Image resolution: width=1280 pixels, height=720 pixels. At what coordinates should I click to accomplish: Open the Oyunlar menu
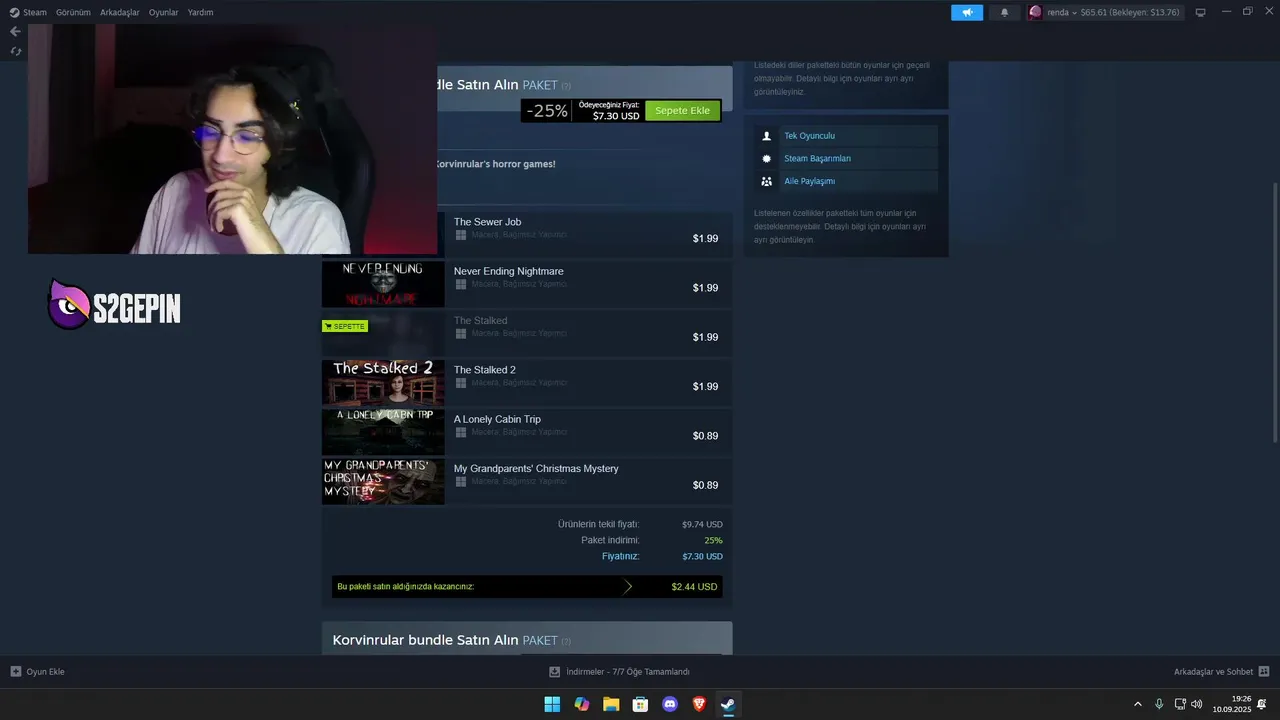(164, 12)
